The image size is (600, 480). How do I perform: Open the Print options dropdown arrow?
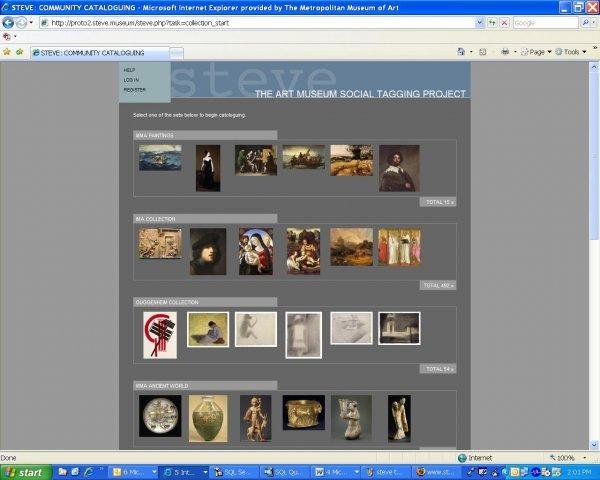515,52
